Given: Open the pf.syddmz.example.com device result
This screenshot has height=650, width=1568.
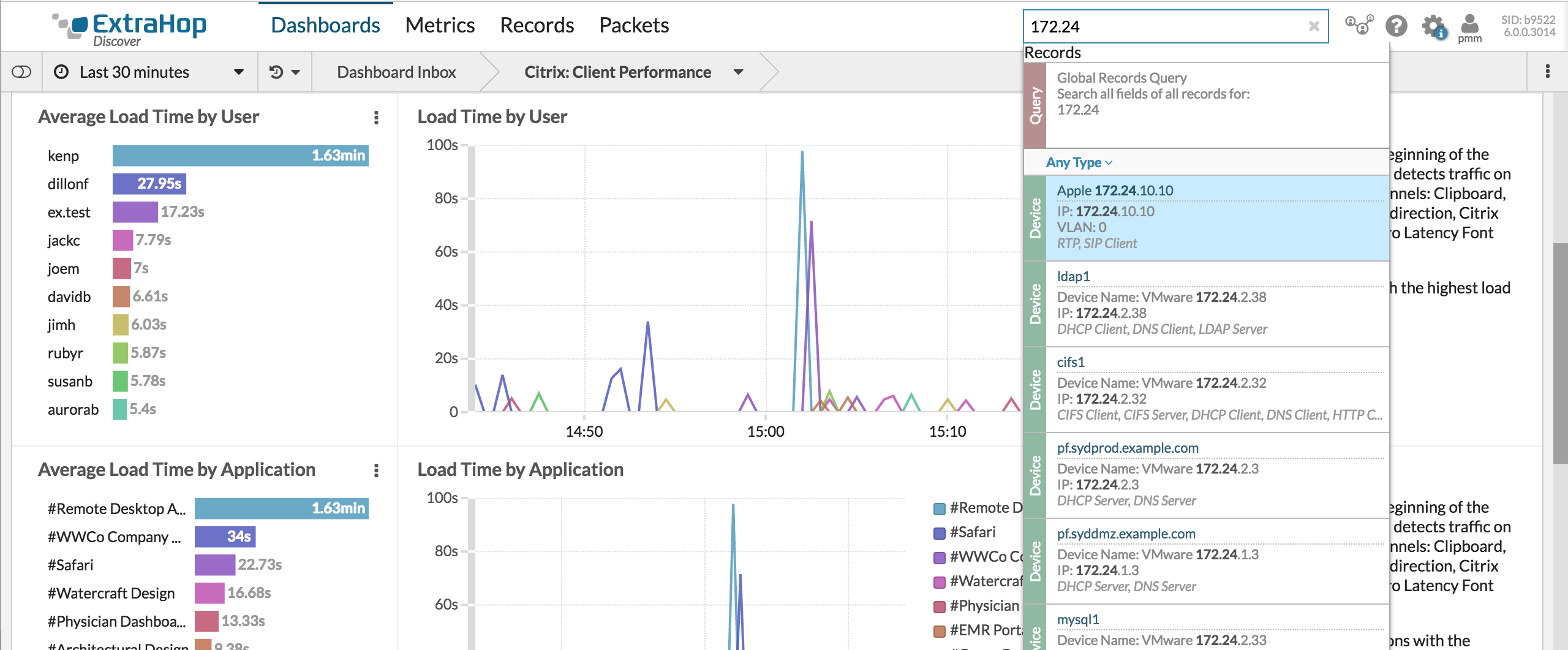Looking at the screenshot, I should 1206,561.
